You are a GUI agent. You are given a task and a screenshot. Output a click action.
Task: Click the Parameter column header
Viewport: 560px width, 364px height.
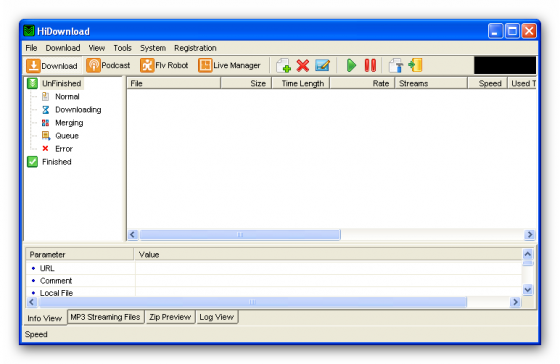80,254
